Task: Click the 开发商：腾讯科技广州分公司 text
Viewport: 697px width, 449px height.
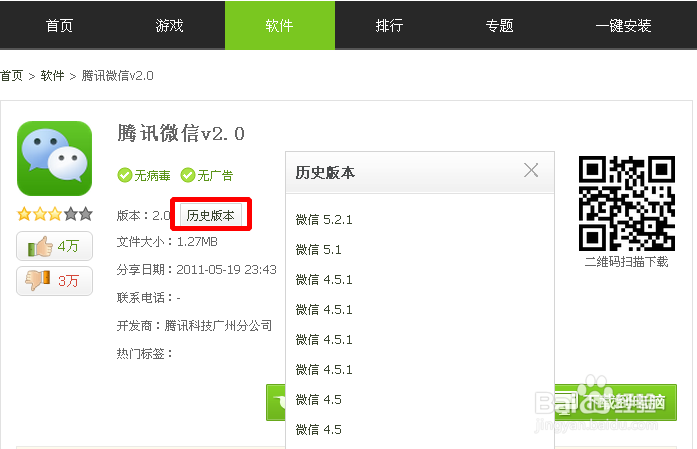Action: [x=194, y=325]
